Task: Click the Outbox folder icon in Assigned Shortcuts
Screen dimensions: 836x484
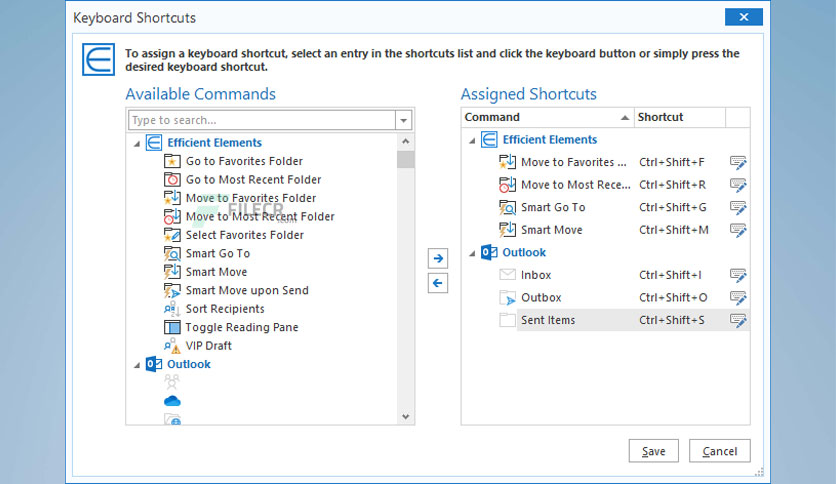Action: (x=508, y=297)
